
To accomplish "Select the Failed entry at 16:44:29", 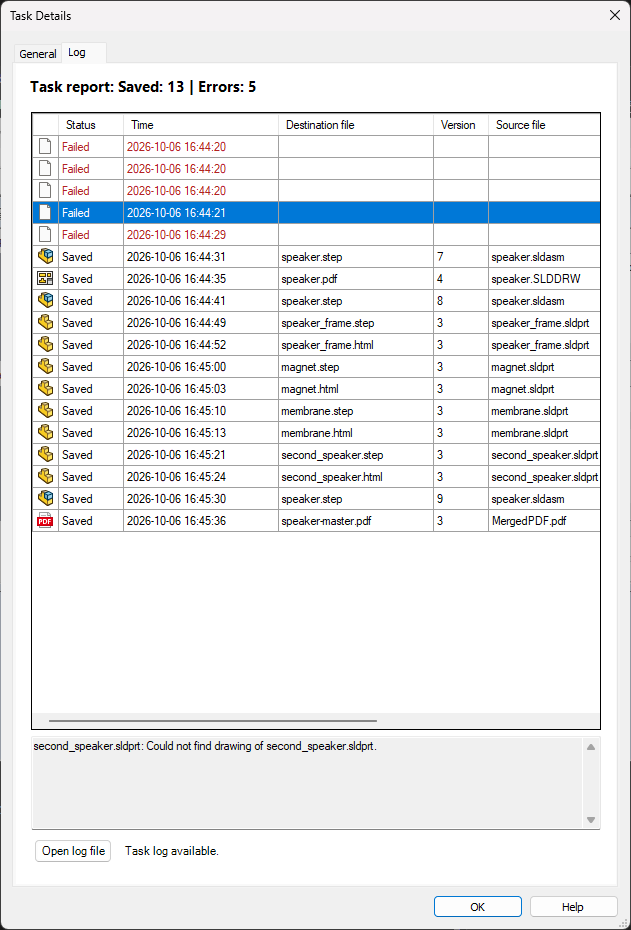I will 316,234.
